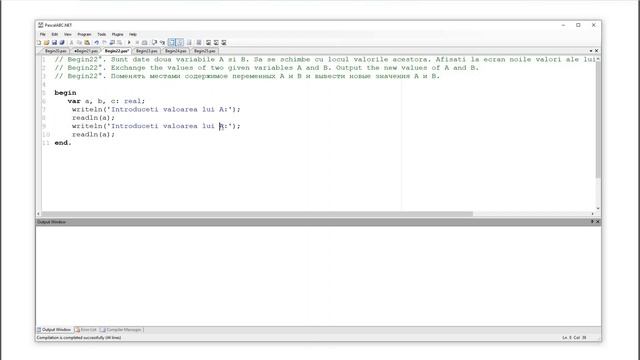Click the 'end.' line

point(63,143)
